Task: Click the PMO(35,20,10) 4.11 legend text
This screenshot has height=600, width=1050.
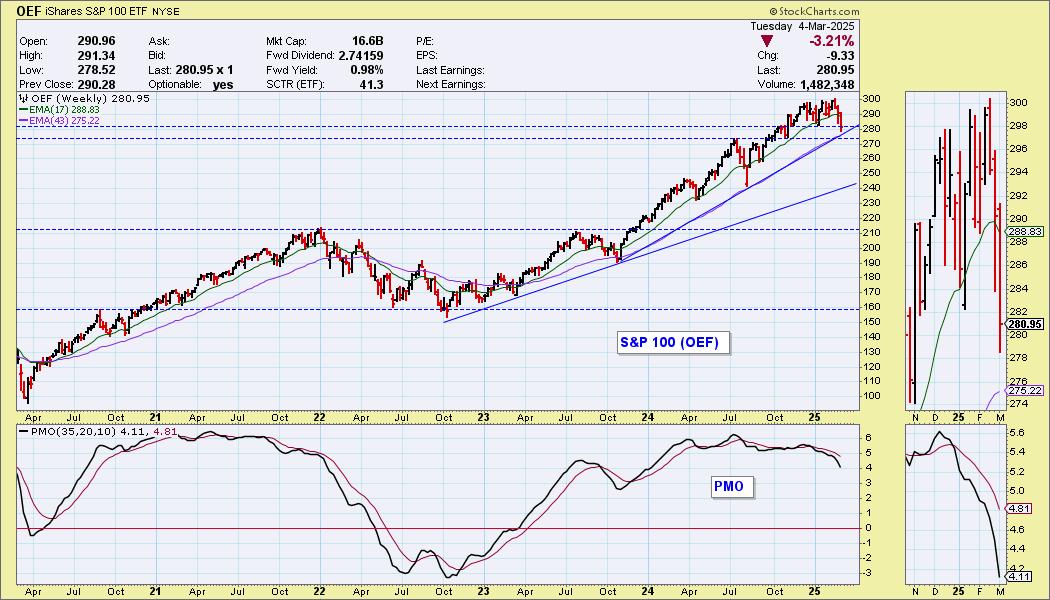Action: click(x=89, y=432)
